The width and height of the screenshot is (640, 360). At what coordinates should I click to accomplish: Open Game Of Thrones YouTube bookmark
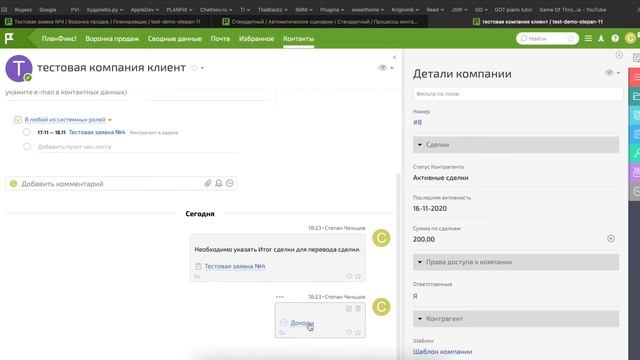(x=572, y=9)
